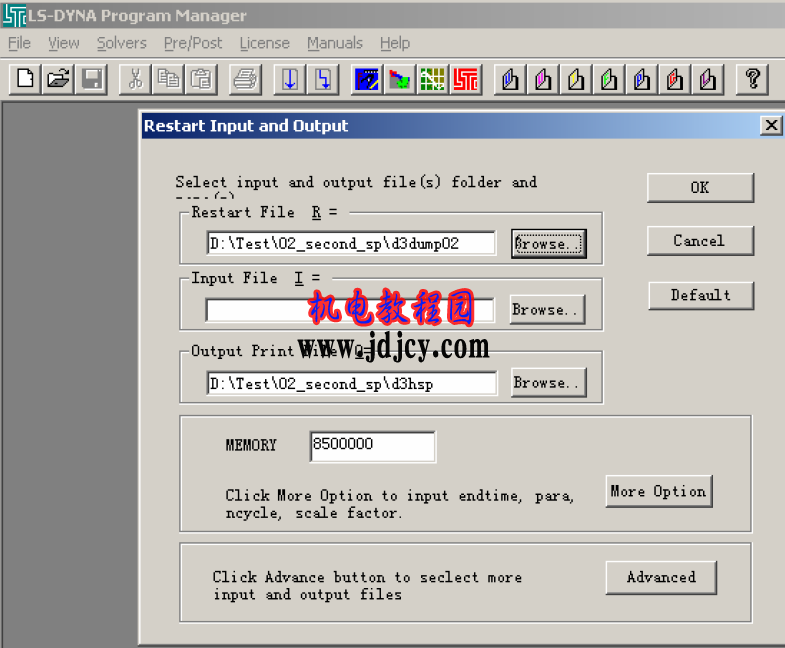The width and height of the screenshot is (785, 648).
Task: Click the blue manual book icon
Action: pyautogui.click(x=510, y=79)
